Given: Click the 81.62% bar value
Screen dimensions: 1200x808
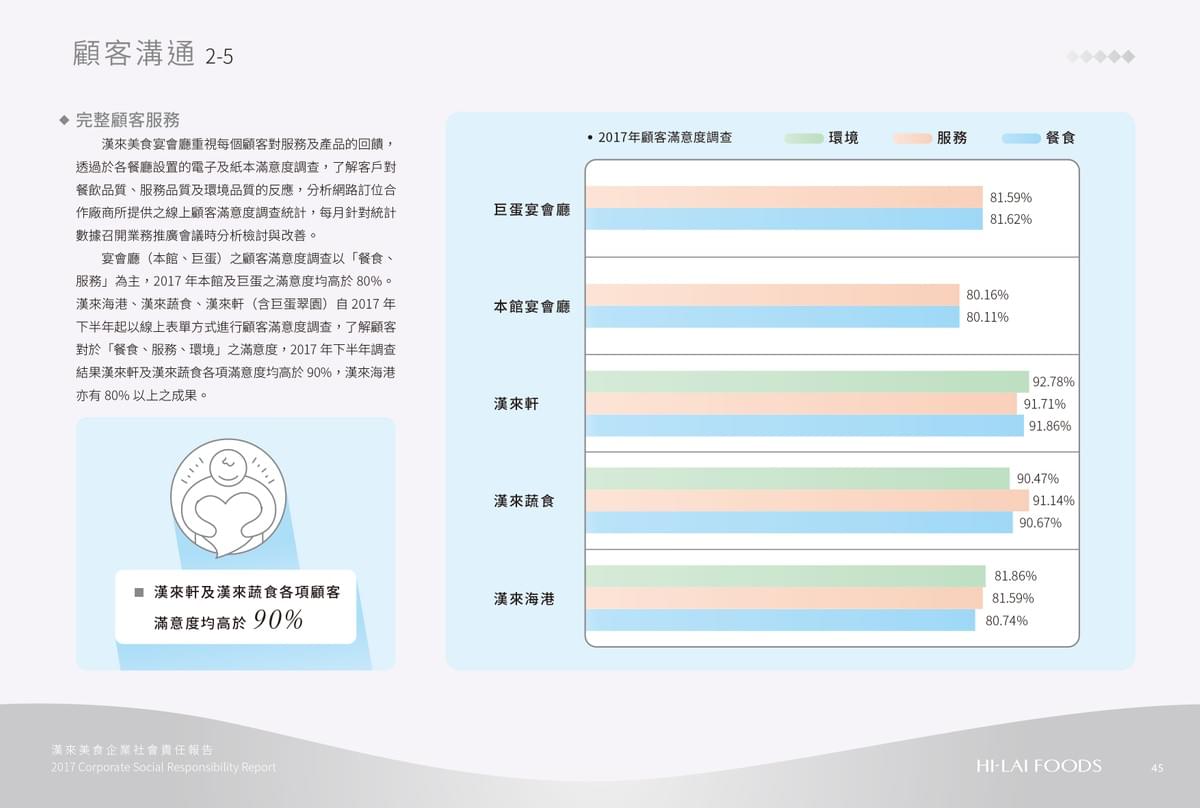Looking at the screenshot, I should [1010, 219].
